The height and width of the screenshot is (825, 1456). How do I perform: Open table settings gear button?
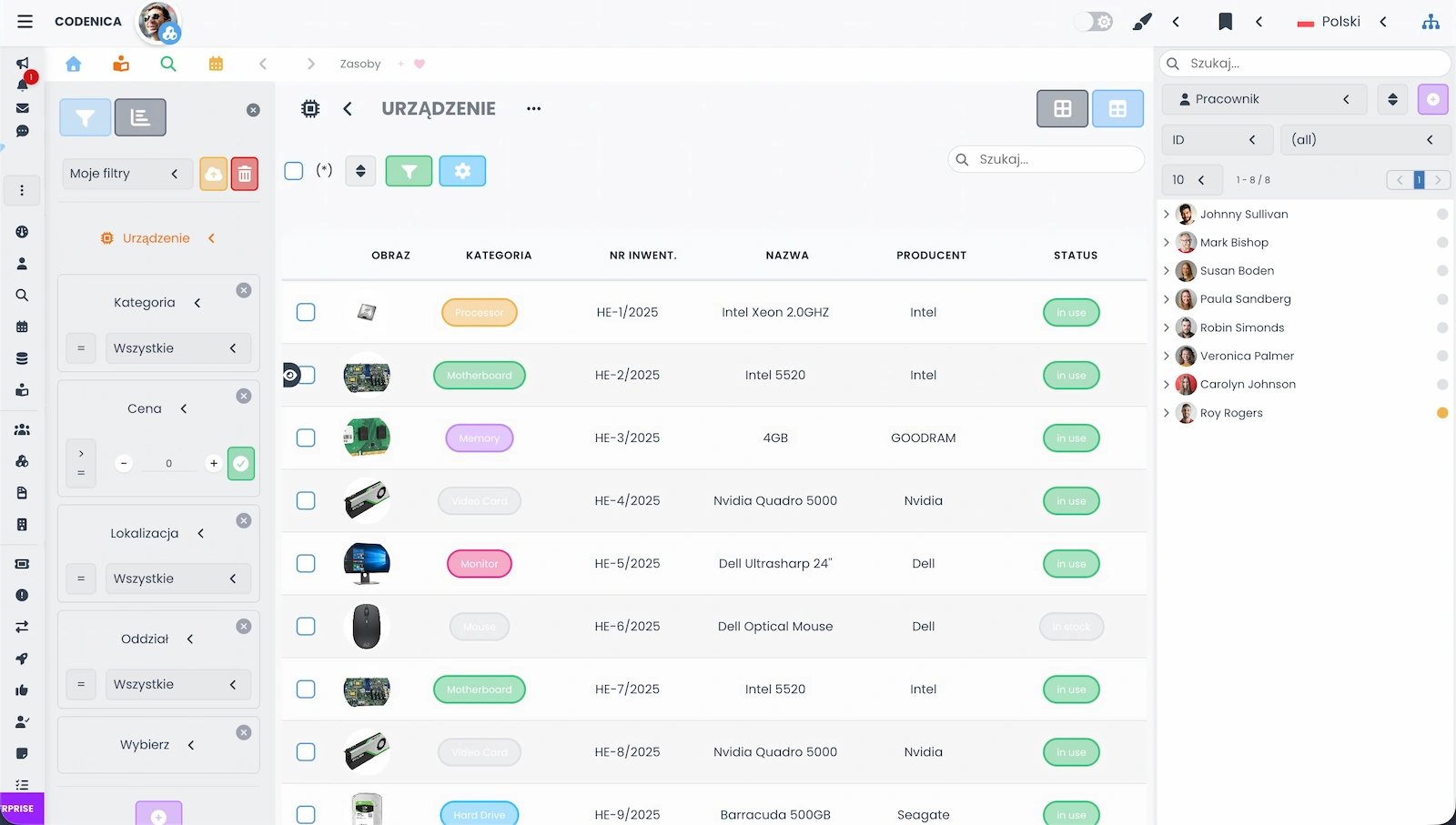[462, 171]
